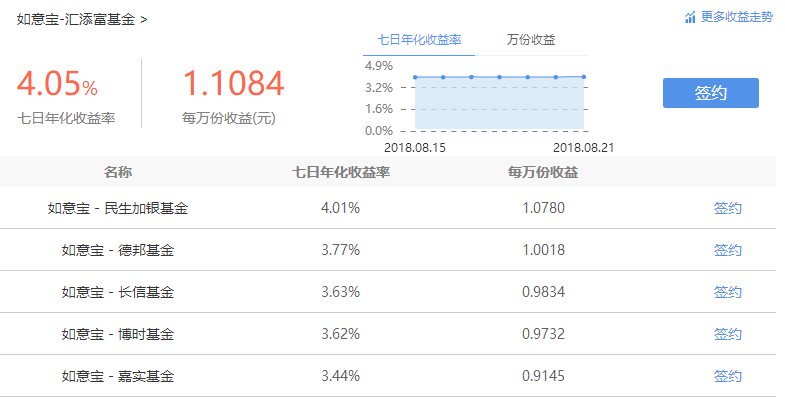Click the 3.62% yield cell
The image size is (785, 400).
(x=340, y=334)
